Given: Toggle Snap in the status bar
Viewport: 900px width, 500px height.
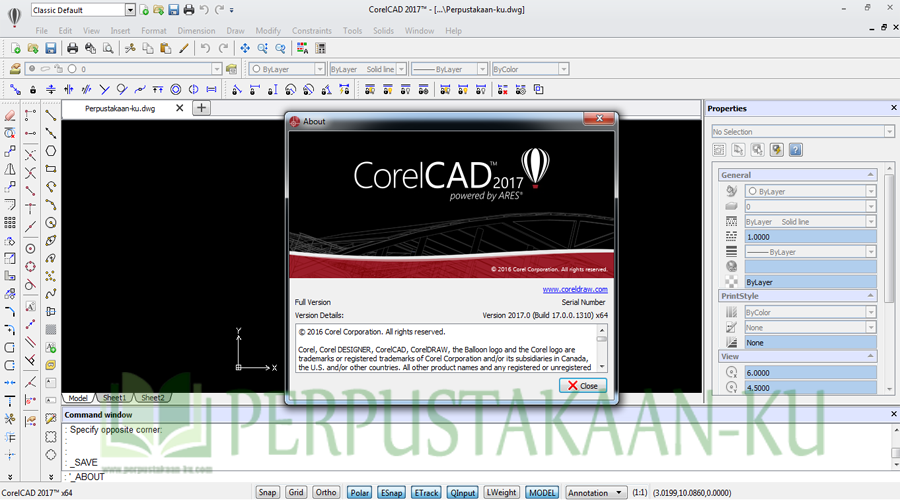Looking at the screenshot, I should pos(267,493).
